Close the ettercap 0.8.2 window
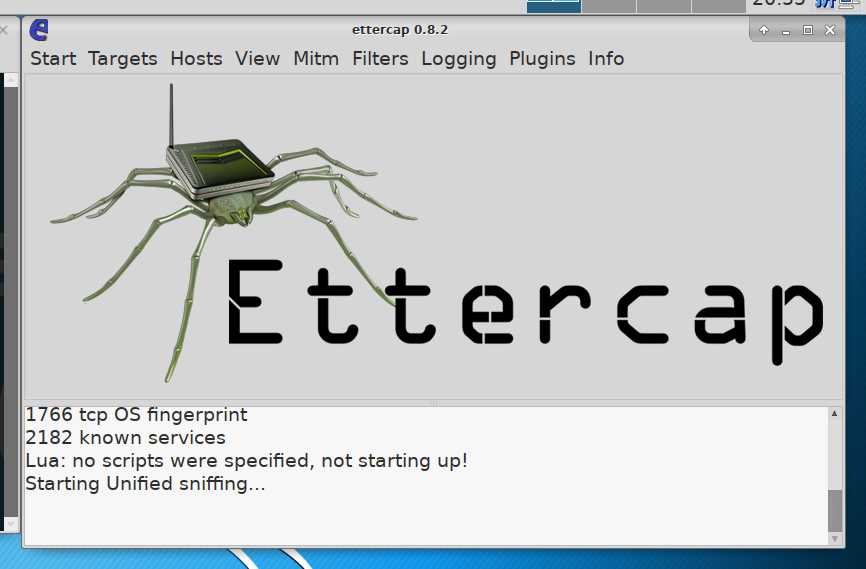Screen dimensions: 866x569 tap(830, 30)
